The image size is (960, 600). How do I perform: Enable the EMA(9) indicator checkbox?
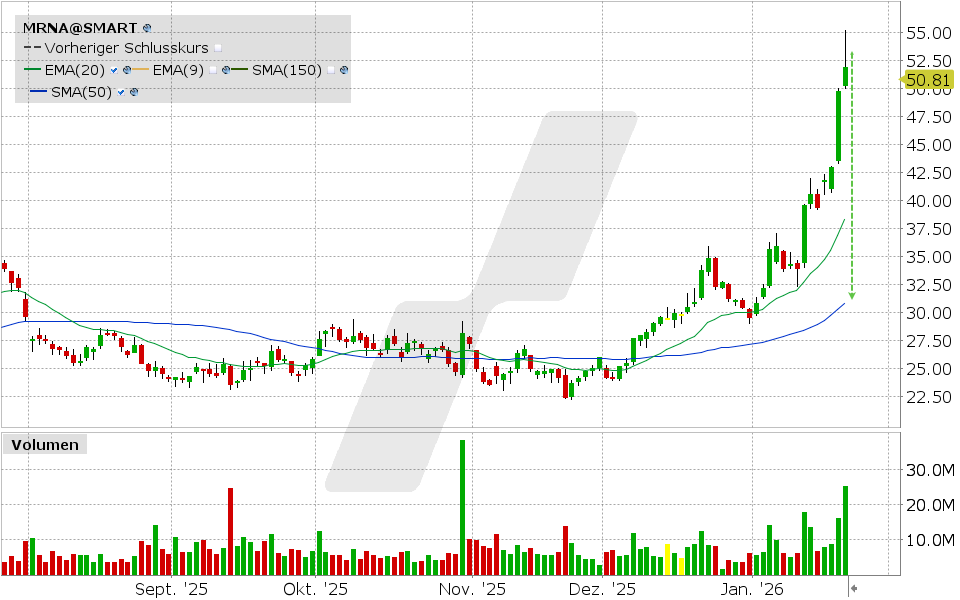[213, 71]
